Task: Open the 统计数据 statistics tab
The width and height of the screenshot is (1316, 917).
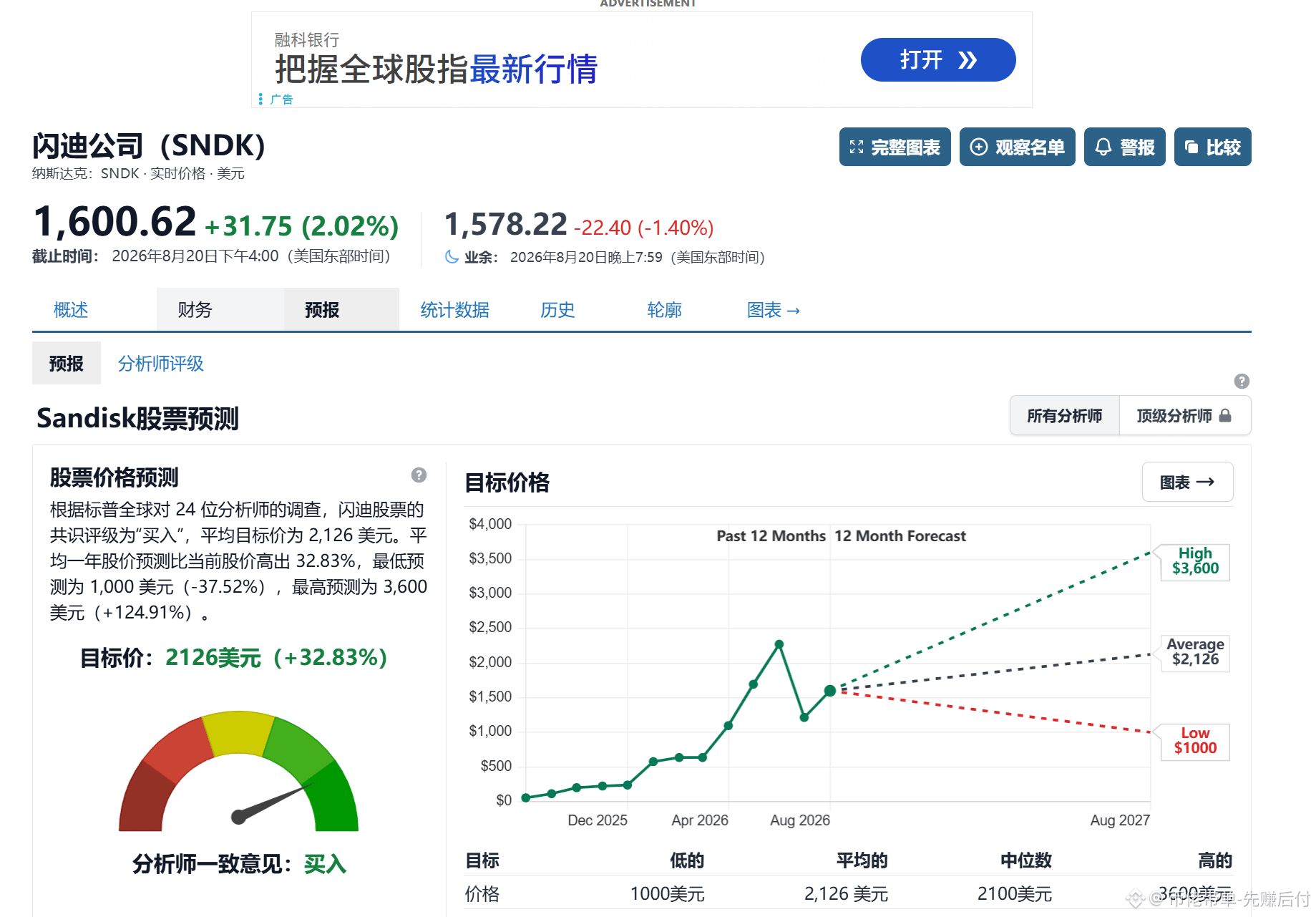Action: [x=454, y=310]
